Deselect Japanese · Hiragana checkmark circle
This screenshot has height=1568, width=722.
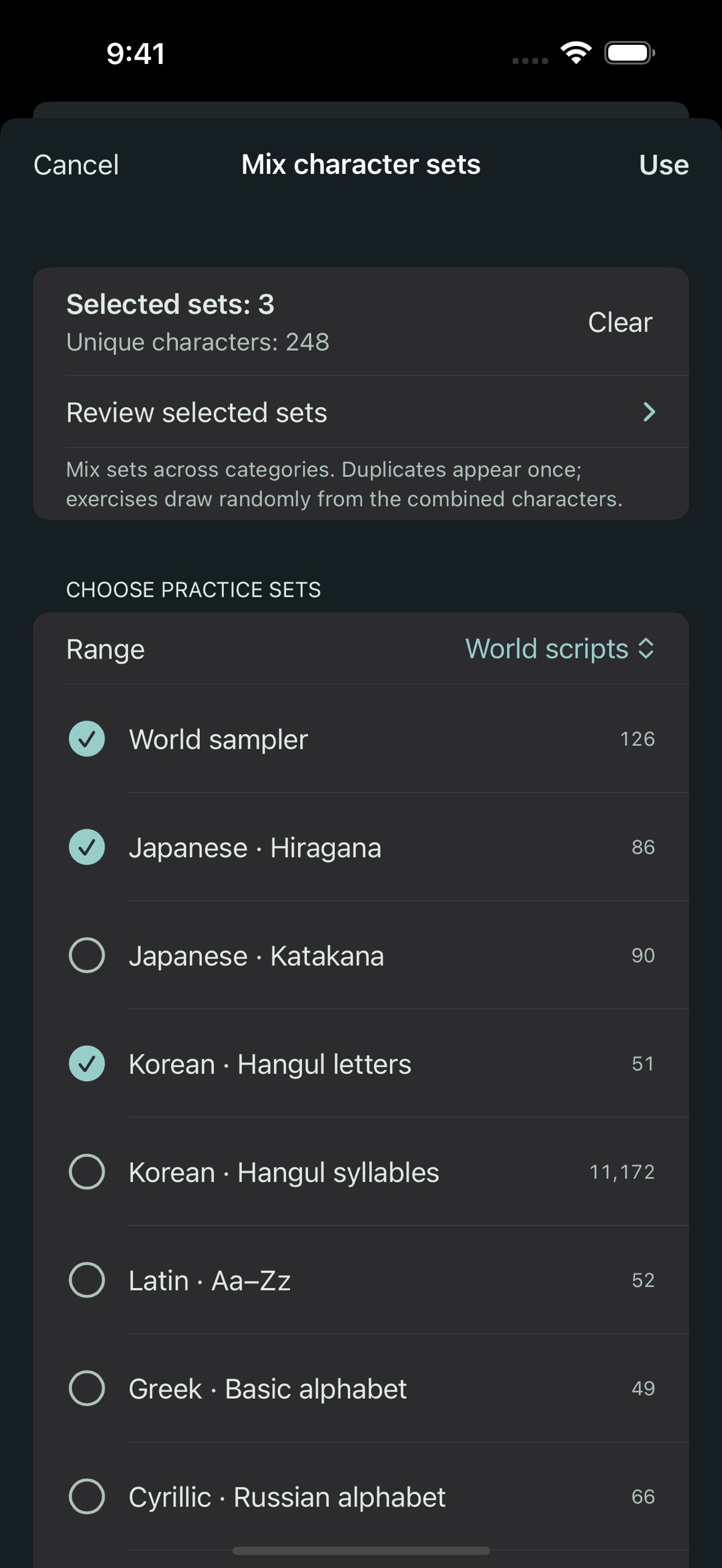86,847
